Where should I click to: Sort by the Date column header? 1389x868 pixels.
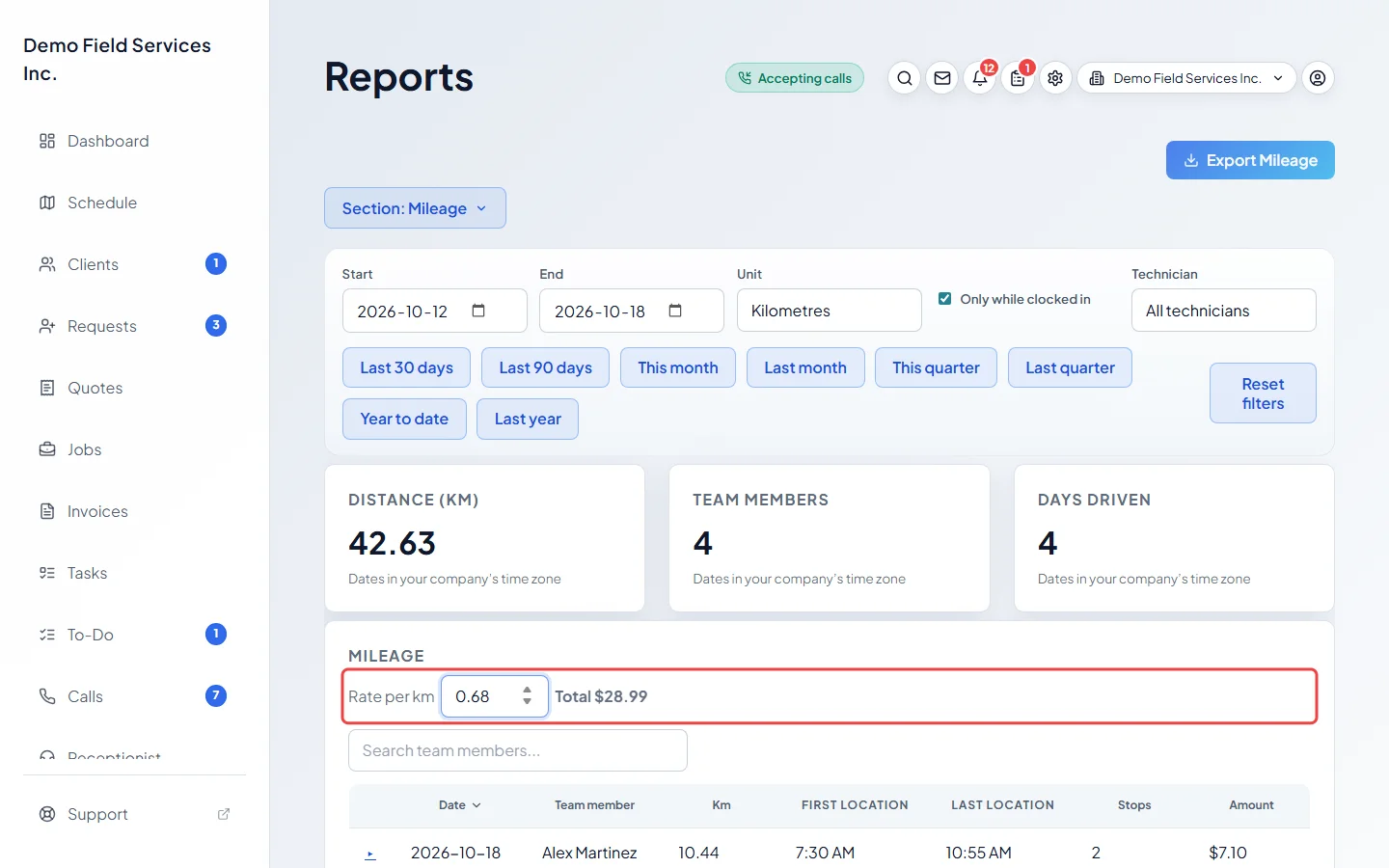460,805
